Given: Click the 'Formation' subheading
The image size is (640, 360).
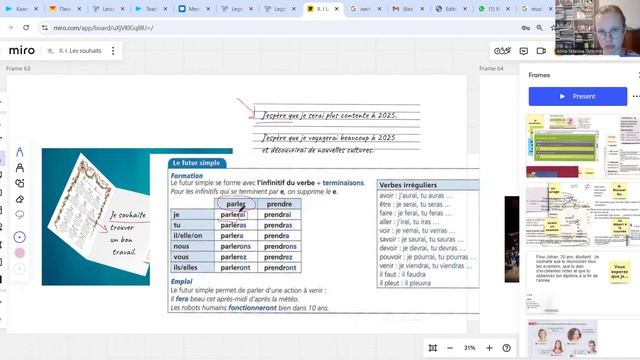Looking at the screenshot, I should 187,176.
